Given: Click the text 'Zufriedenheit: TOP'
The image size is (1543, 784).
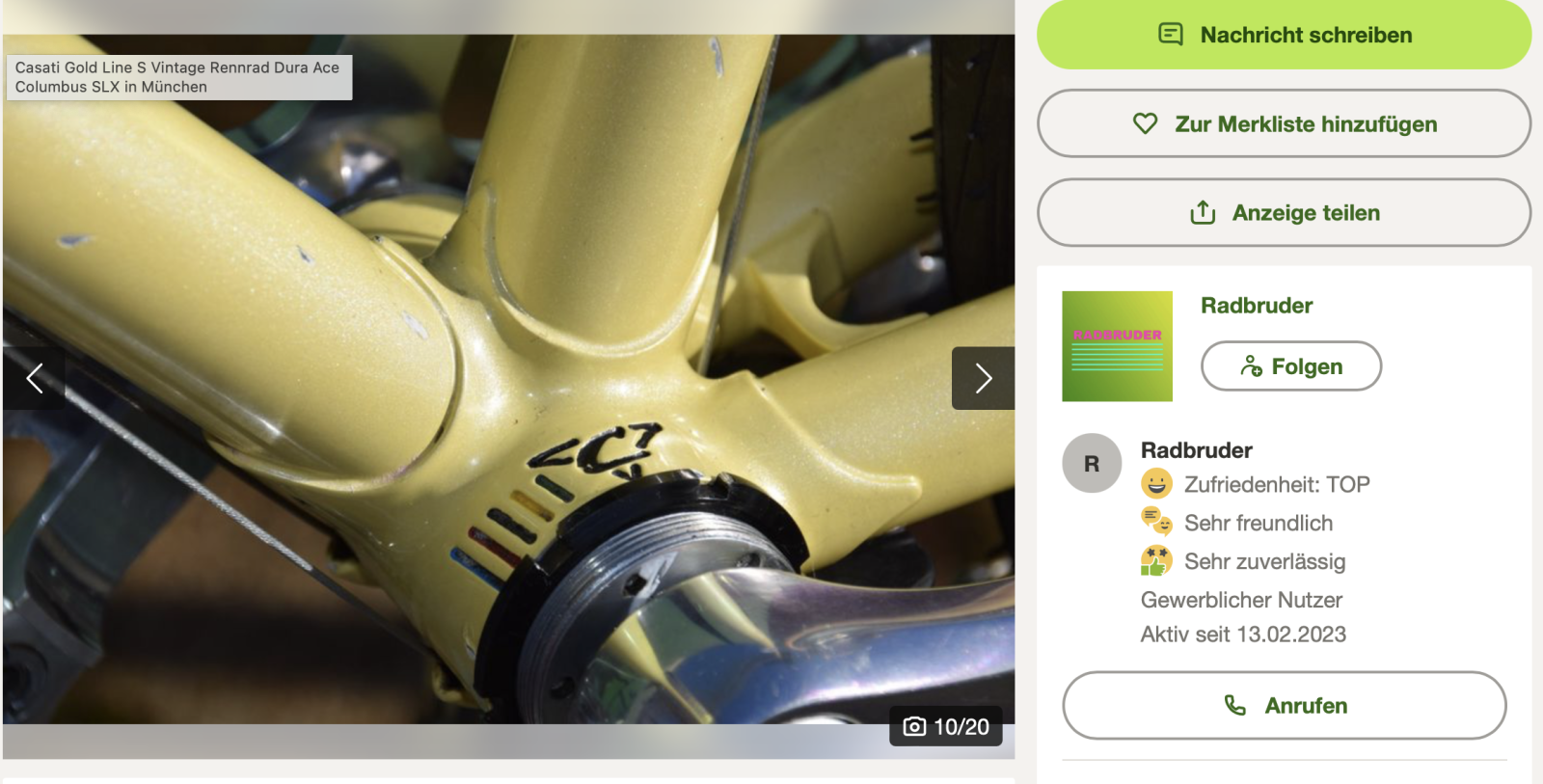Looking at the screenshot, I should (x=1277, y=484).
